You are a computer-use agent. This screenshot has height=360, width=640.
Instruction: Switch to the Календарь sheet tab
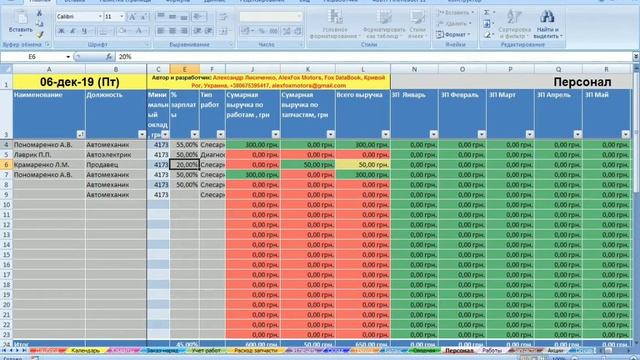click(x=85, y=351)
